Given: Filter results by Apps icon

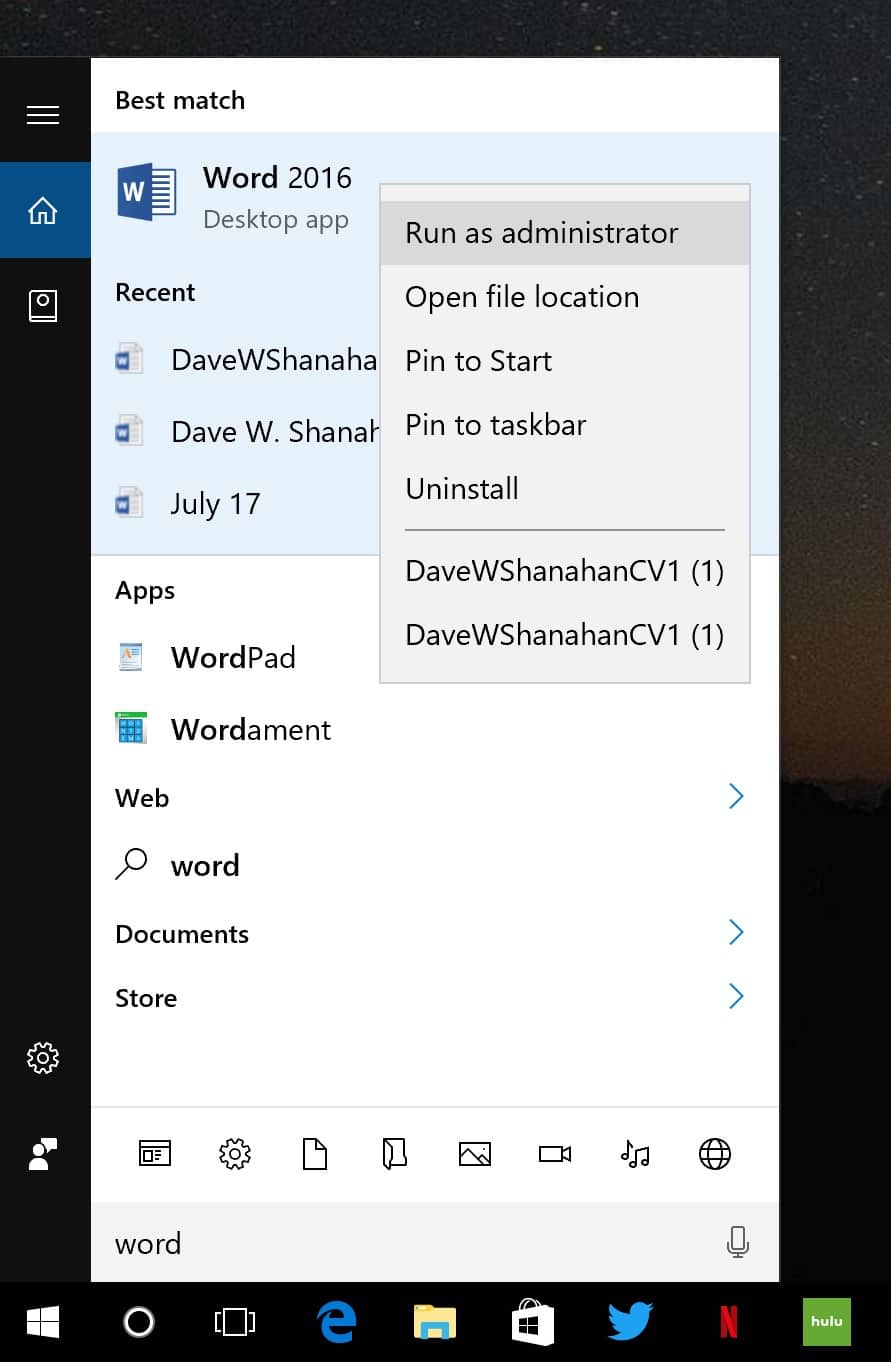Looking at the screenshot, I should pos(155,1154).
